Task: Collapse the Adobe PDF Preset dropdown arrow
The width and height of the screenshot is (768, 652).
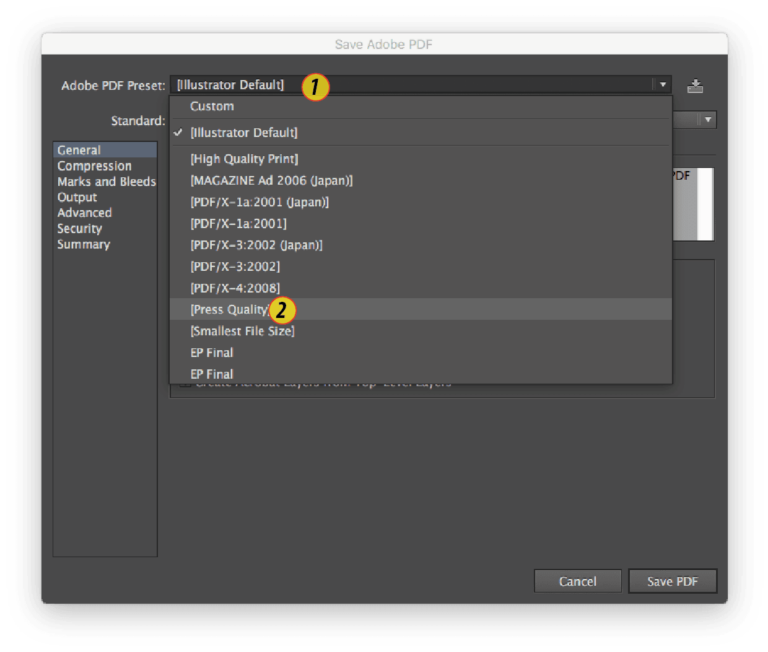Action: (662, 85)
